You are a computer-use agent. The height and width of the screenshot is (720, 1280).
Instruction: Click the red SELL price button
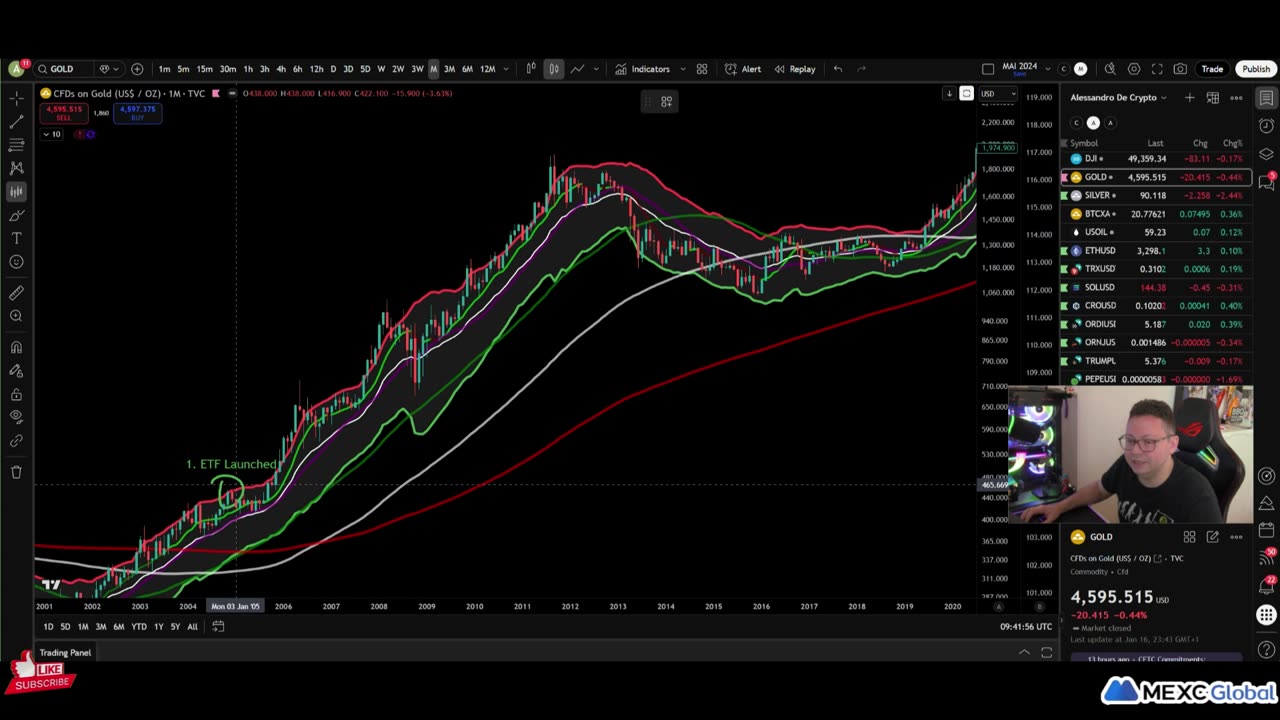click(63, 113)
